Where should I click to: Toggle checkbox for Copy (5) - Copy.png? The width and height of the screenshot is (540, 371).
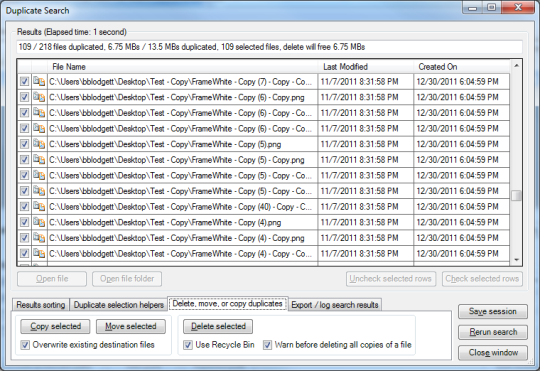(24, 160)
